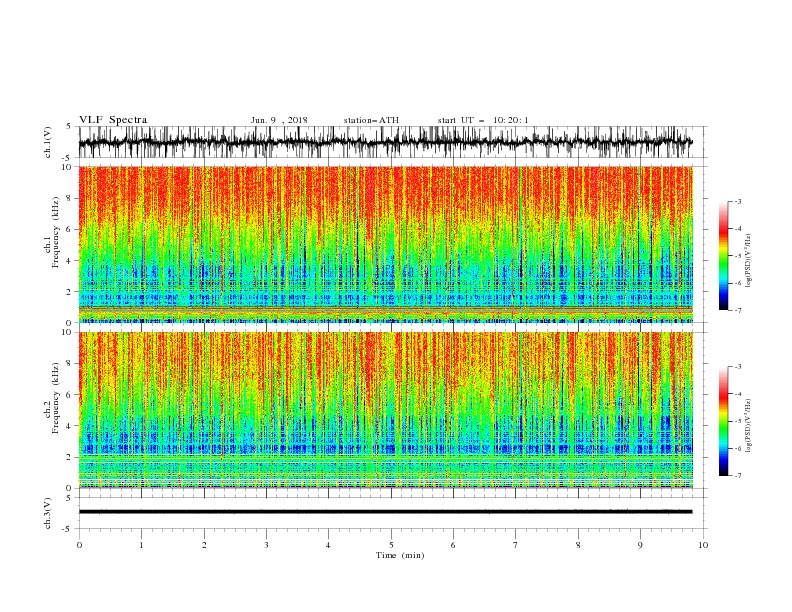Viewport: 792px width, 612px height.
Task: Click the ch.1 colorbar 'log(PSD)(V²/Hz)' label
Action: point(748,261)
